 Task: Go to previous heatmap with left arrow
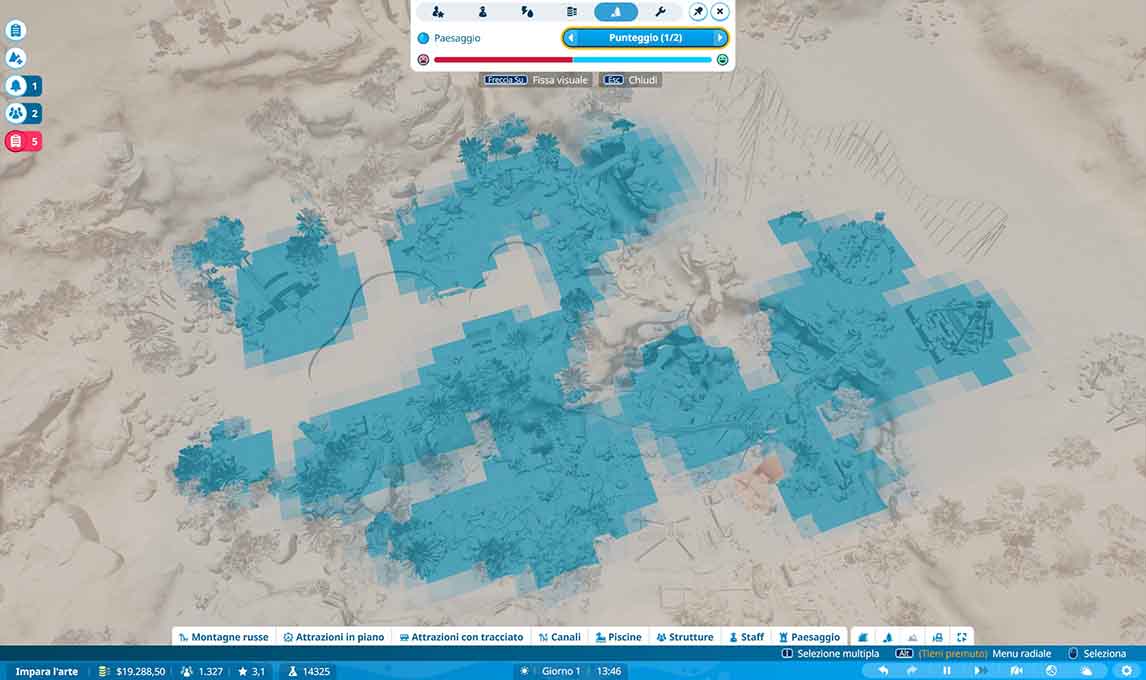tap(571, 38)
